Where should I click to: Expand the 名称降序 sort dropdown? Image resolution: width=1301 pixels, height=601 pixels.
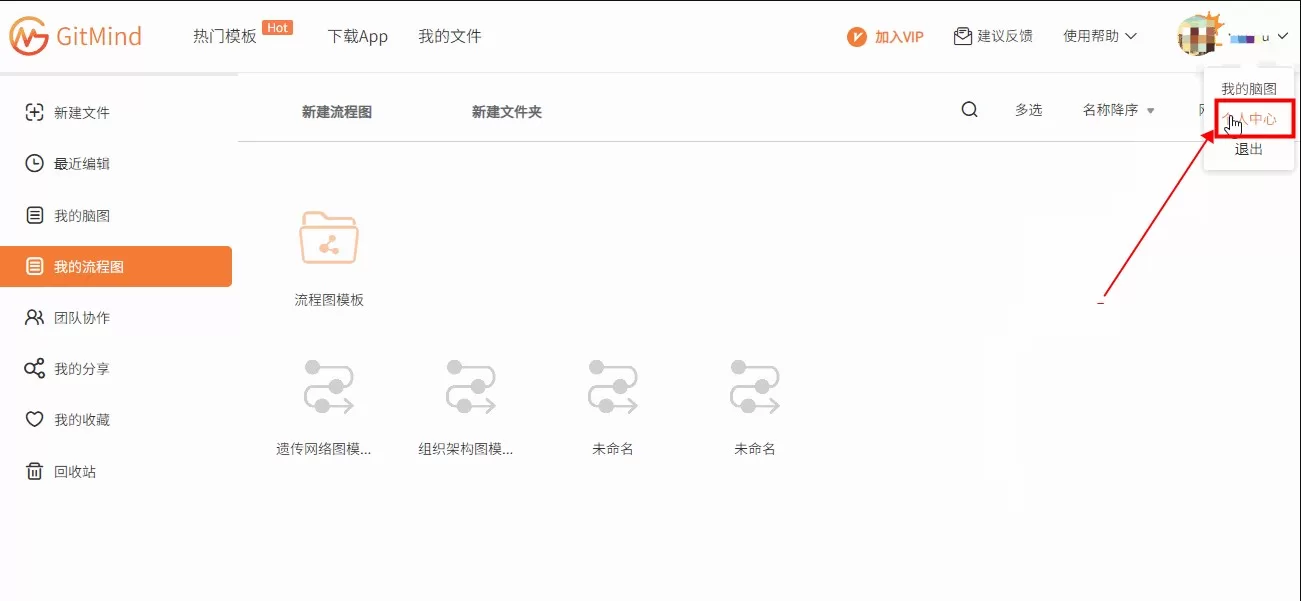pos(1118,110)
